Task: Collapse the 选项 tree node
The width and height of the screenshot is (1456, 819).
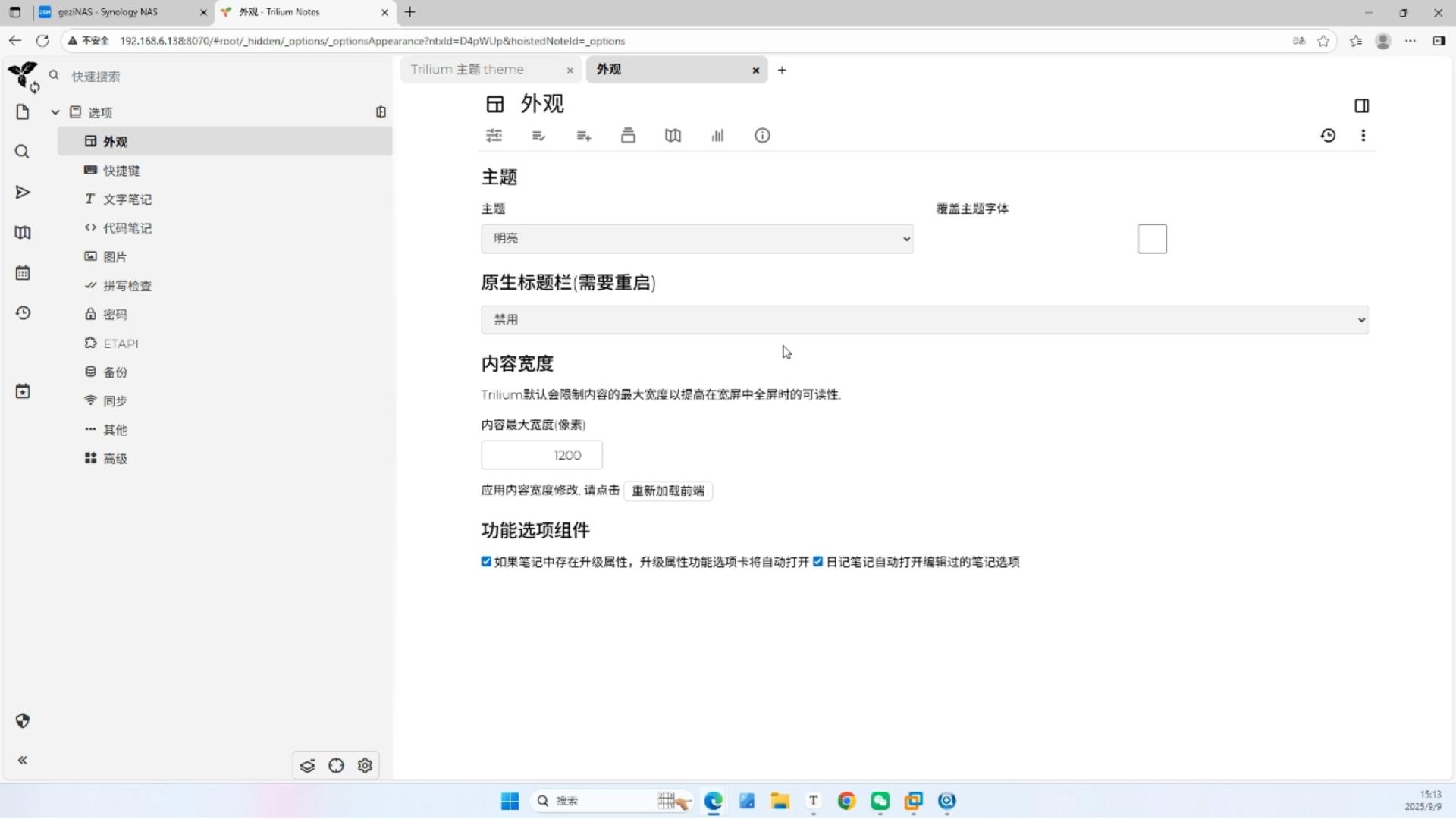Action: [x=55, y=112]
